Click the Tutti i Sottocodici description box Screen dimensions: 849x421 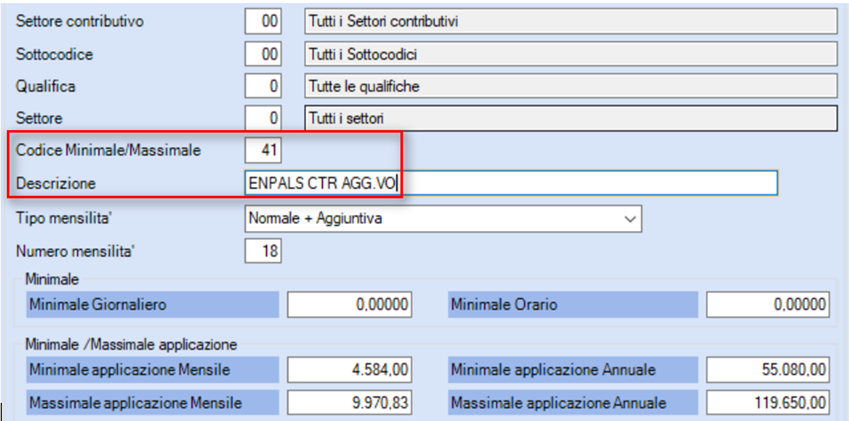pos(571,54)
